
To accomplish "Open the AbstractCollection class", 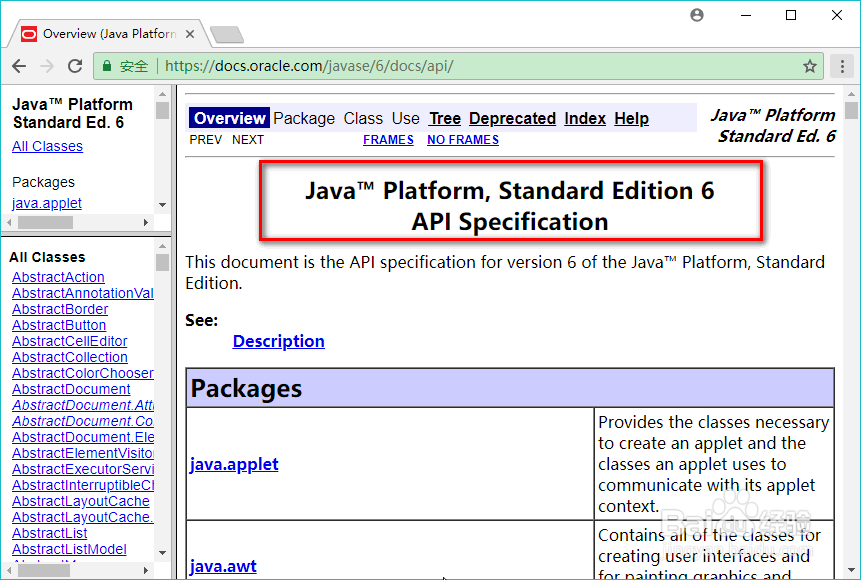I will tap(70, 357).
